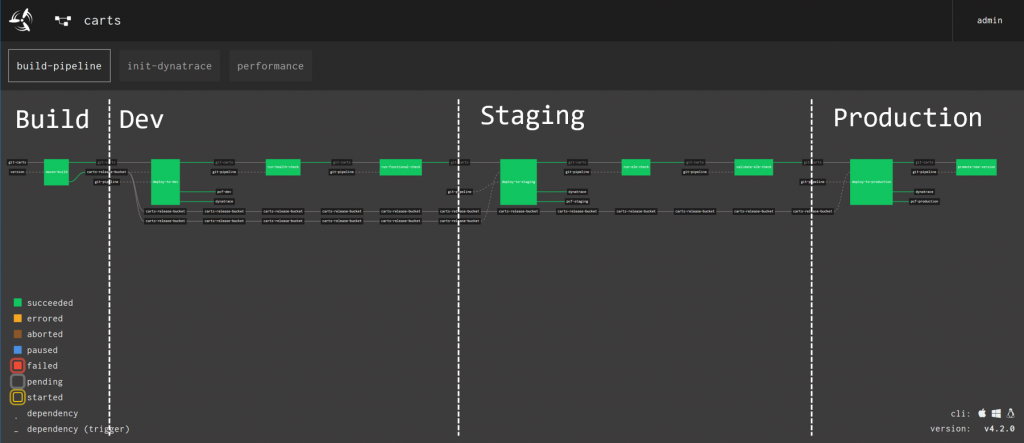Open the run-functional-check job

click(x=401, y=167)
